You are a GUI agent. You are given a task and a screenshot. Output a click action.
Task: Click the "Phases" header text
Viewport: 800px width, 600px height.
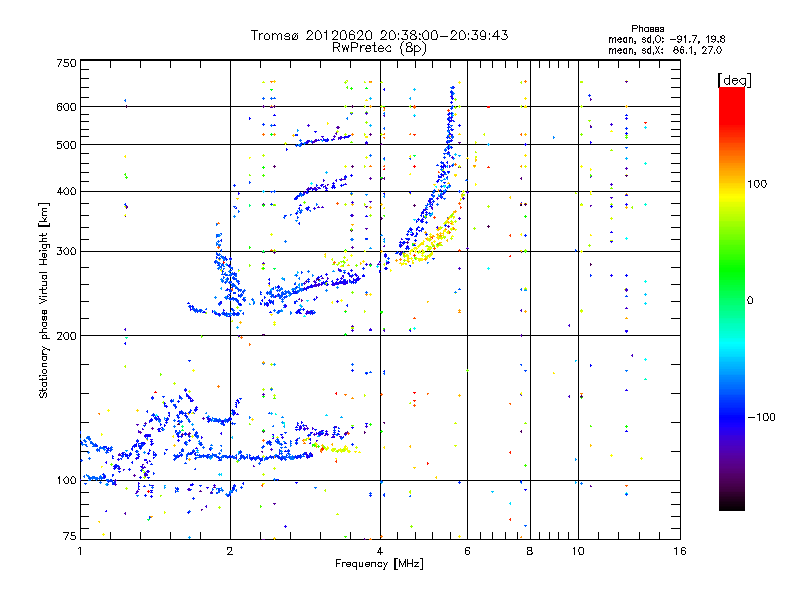pos(647,29)
